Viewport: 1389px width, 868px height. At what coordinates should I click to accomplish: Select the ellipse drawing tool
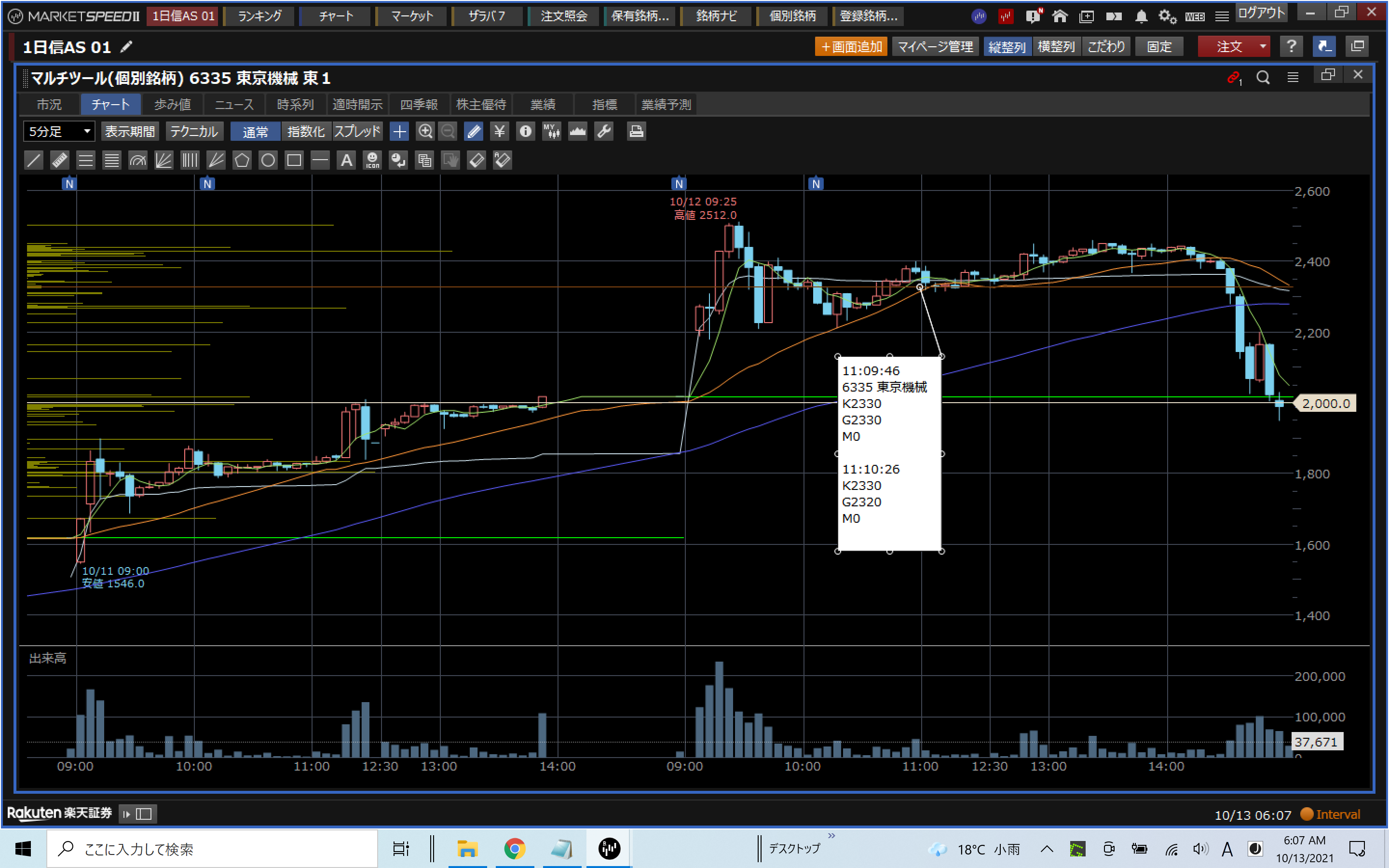268,160
